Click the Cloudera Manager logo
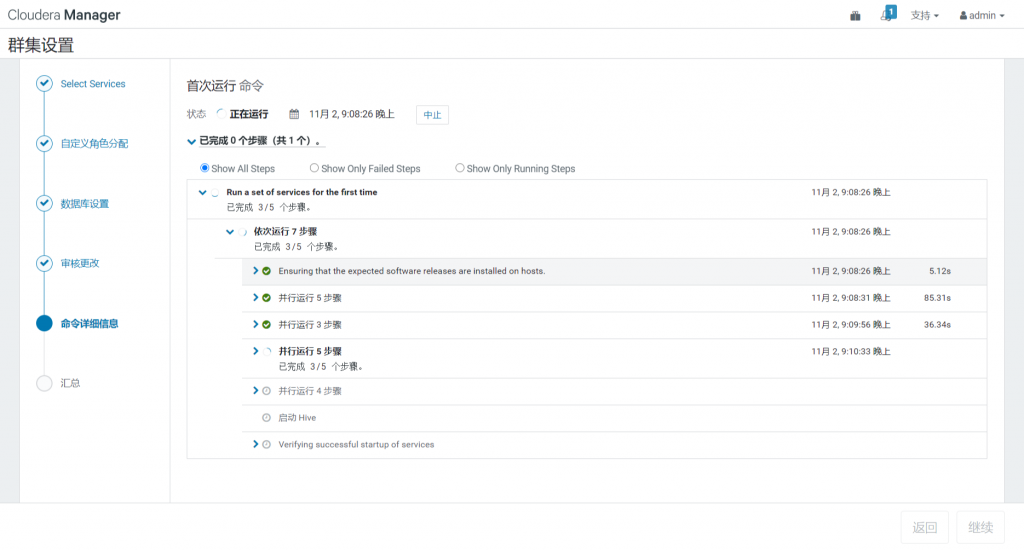 [64, 14]
